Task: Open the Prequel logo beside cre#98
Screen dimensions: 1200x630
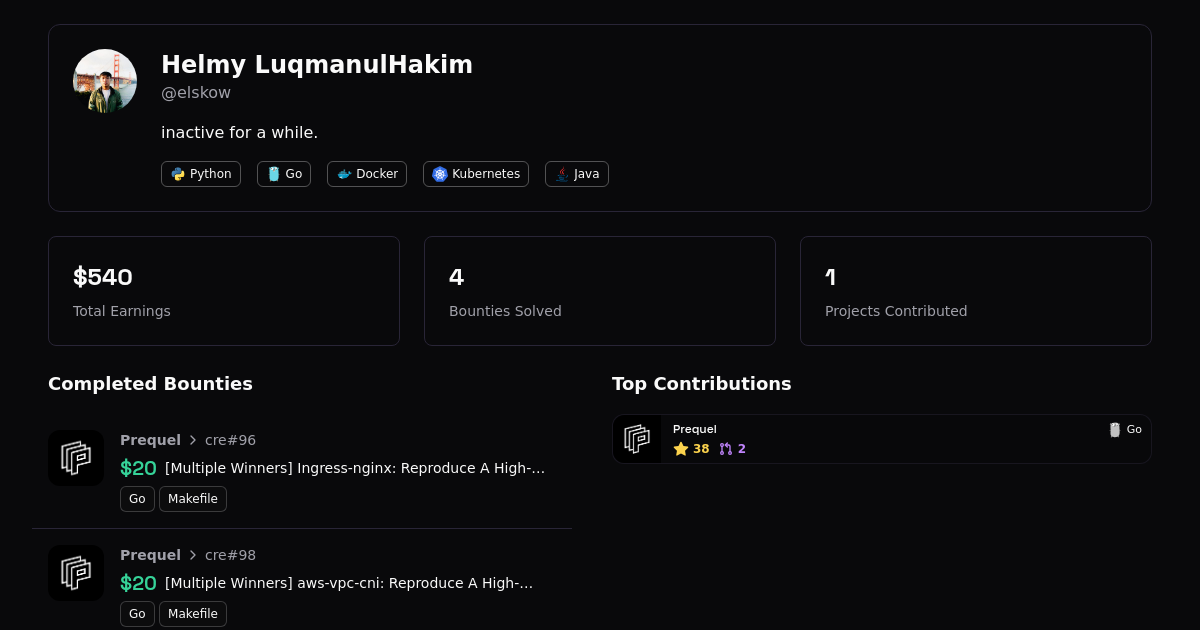Action: coord(76,573)
